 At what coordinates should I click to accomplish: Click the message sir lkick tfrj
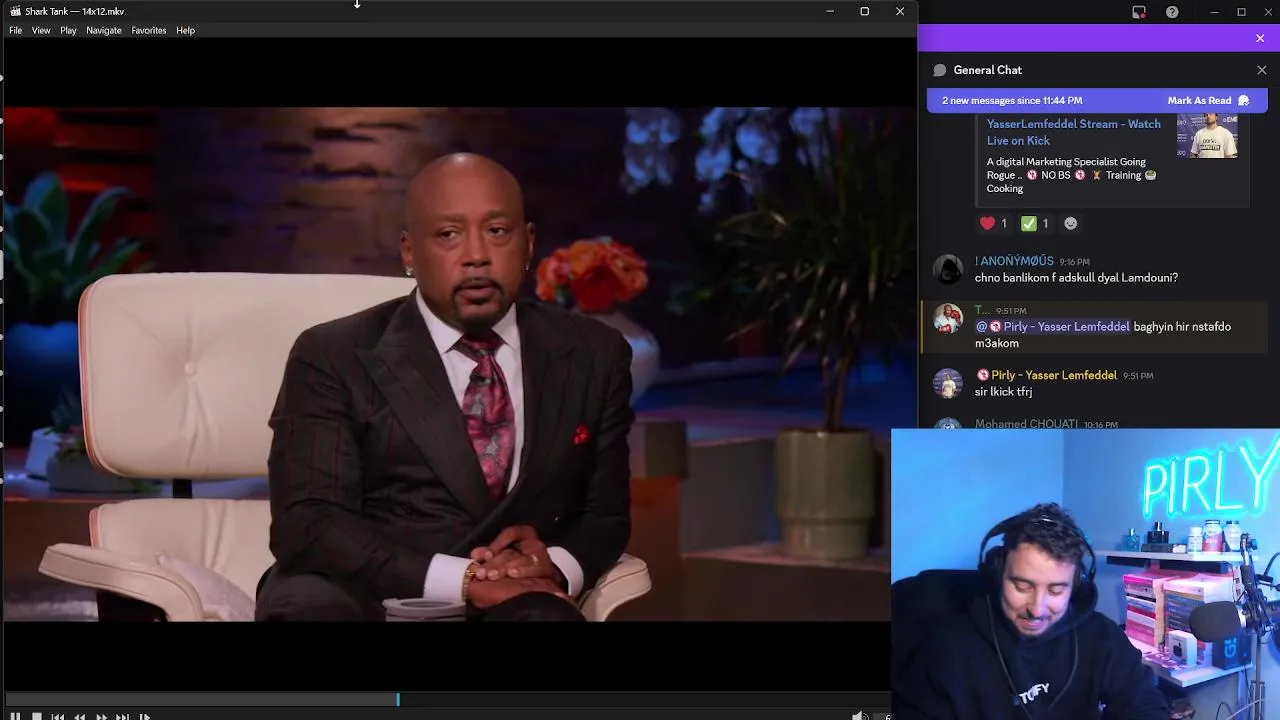click(1003, 392)
